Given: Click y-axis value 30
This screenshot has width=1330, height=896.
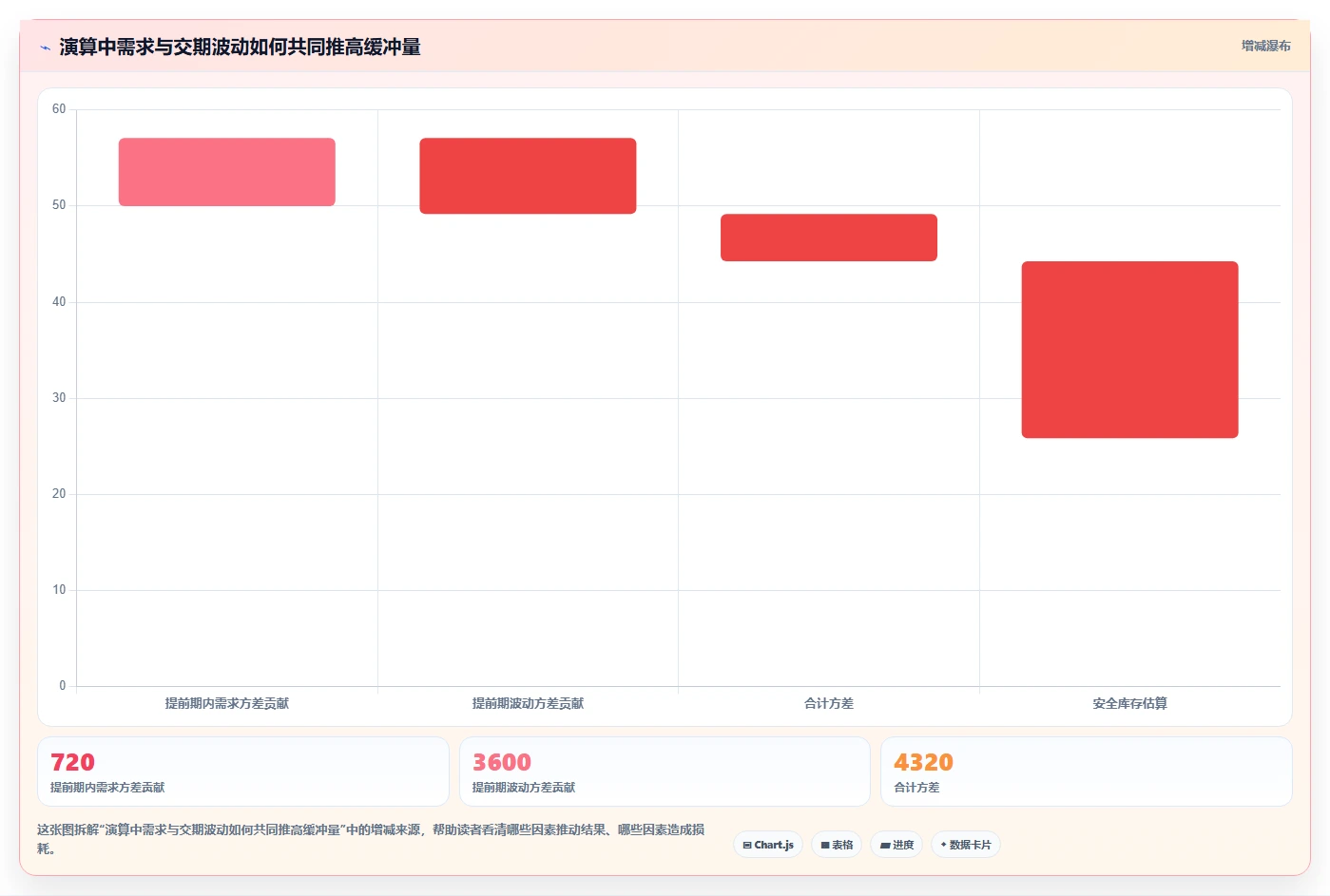Looking at the screenshot, I should (x=59, y=398).
